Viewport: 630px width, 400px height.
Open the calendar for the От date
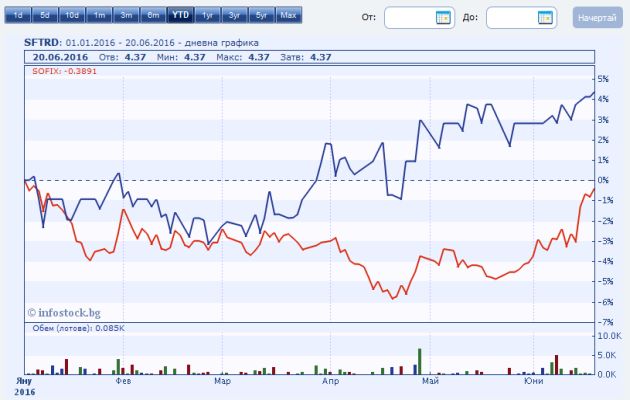coord(443,18)
